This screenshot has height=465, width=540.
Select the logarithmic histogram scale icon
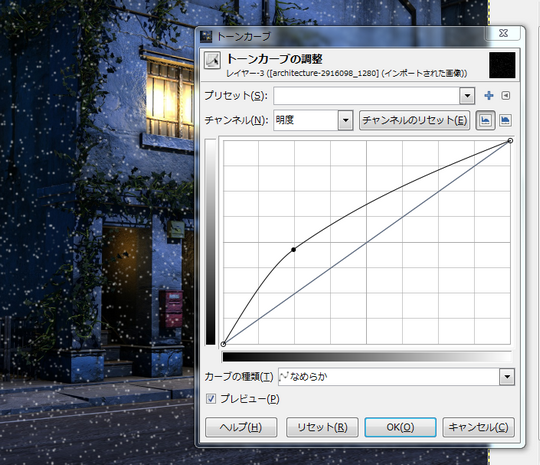point(505,120)
